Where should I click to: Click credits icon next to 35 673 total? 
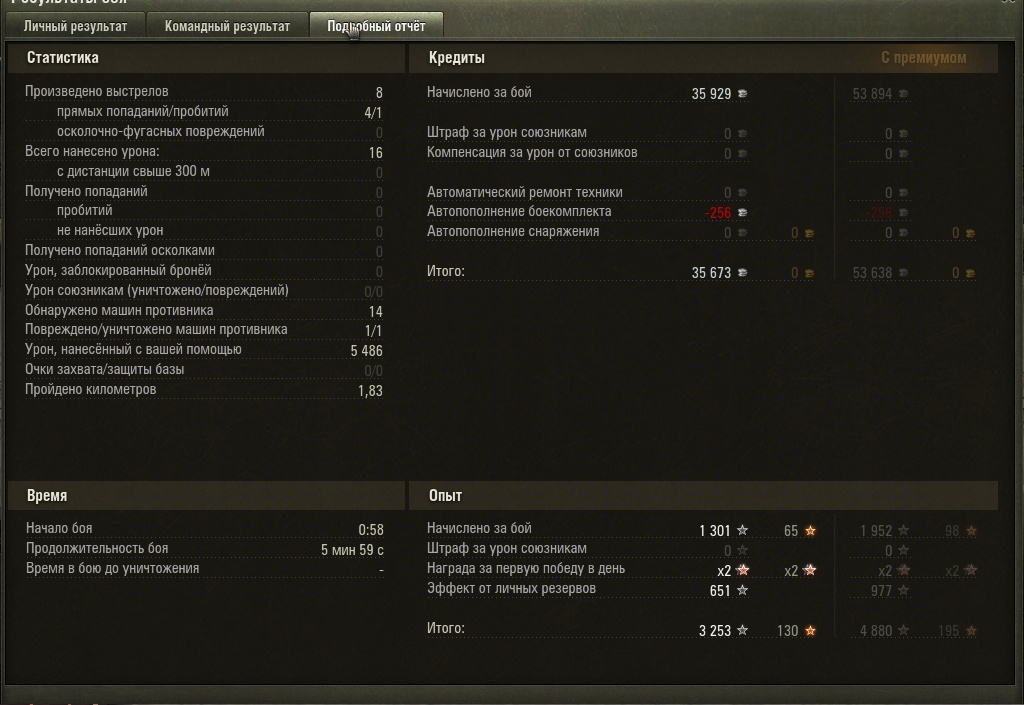pos(743,272)
